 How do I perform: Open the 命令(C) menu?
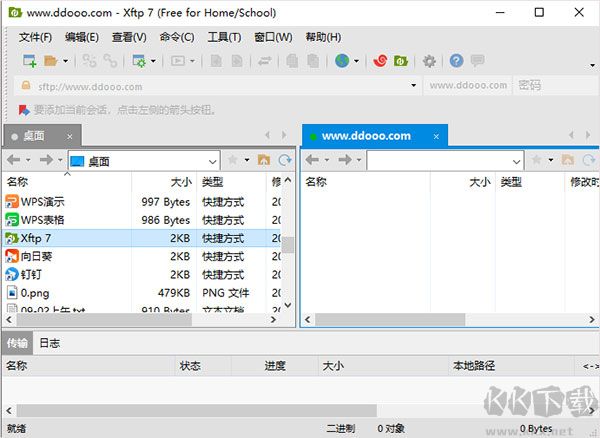pyautogui.click(x=177, y=37)
